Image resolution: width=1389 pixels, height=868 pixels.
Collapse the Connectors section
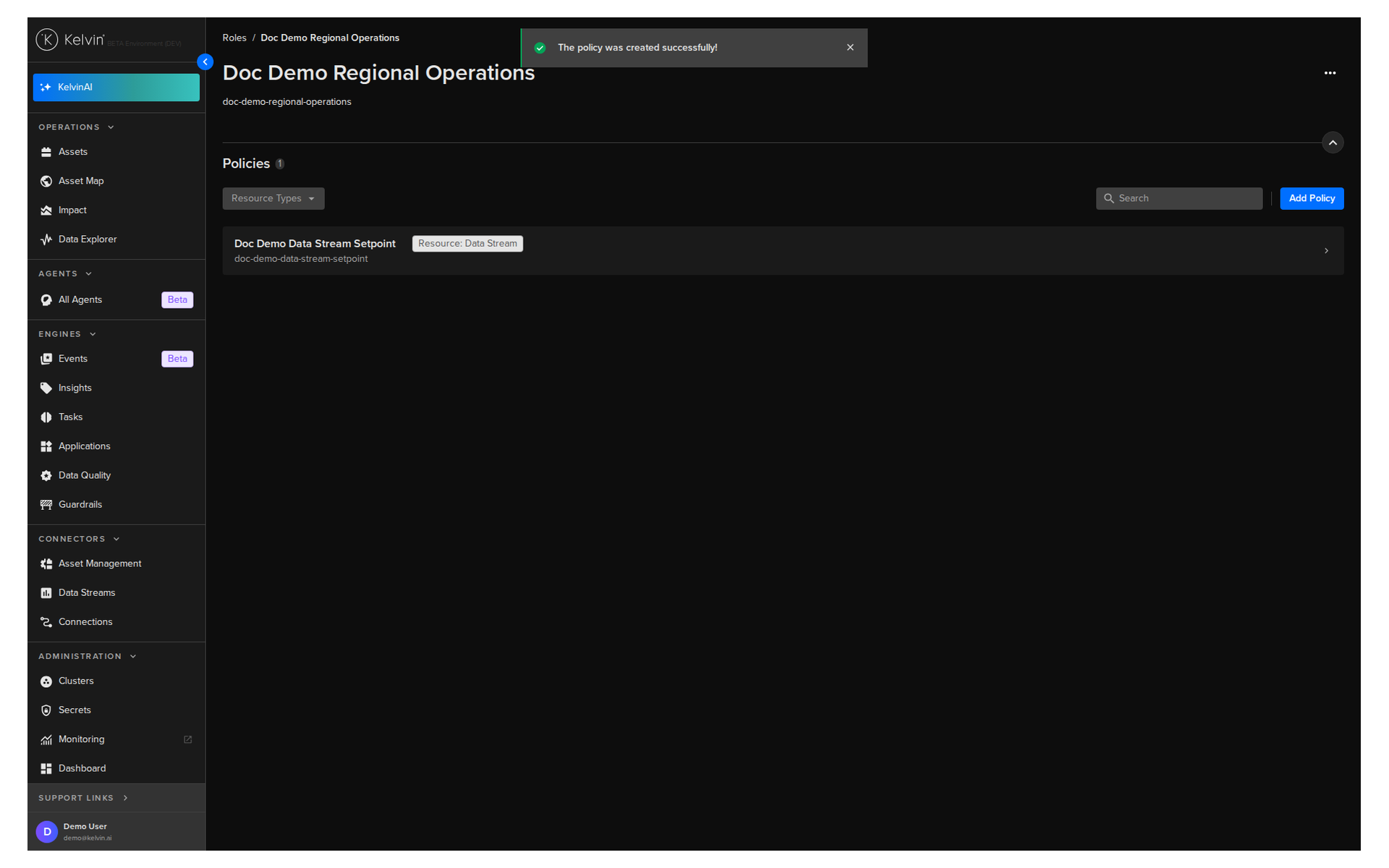point(79,539)
